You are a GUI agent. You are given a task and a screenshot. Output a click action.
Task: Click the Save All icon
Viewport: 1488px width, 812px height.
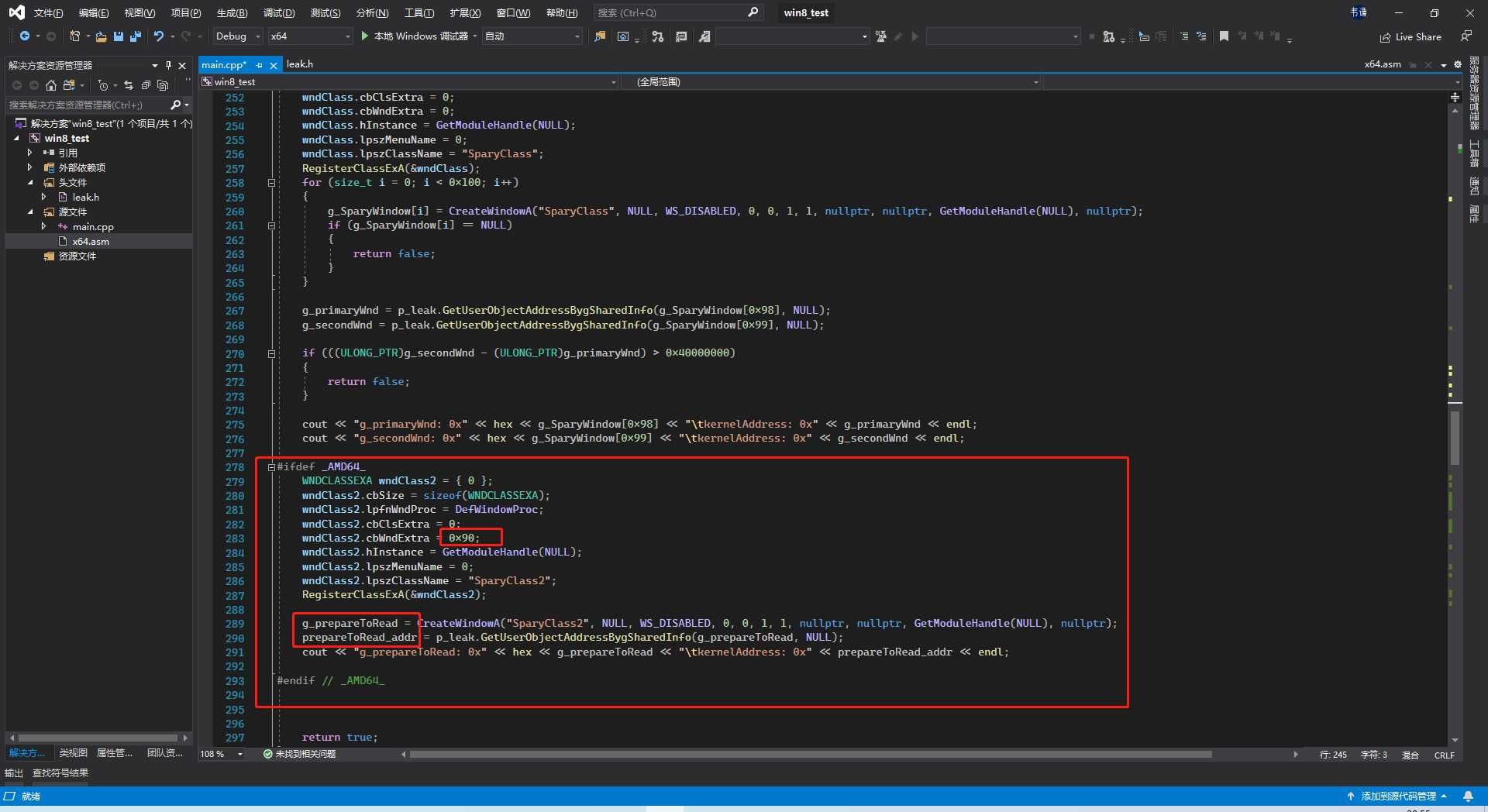point(136,36)
